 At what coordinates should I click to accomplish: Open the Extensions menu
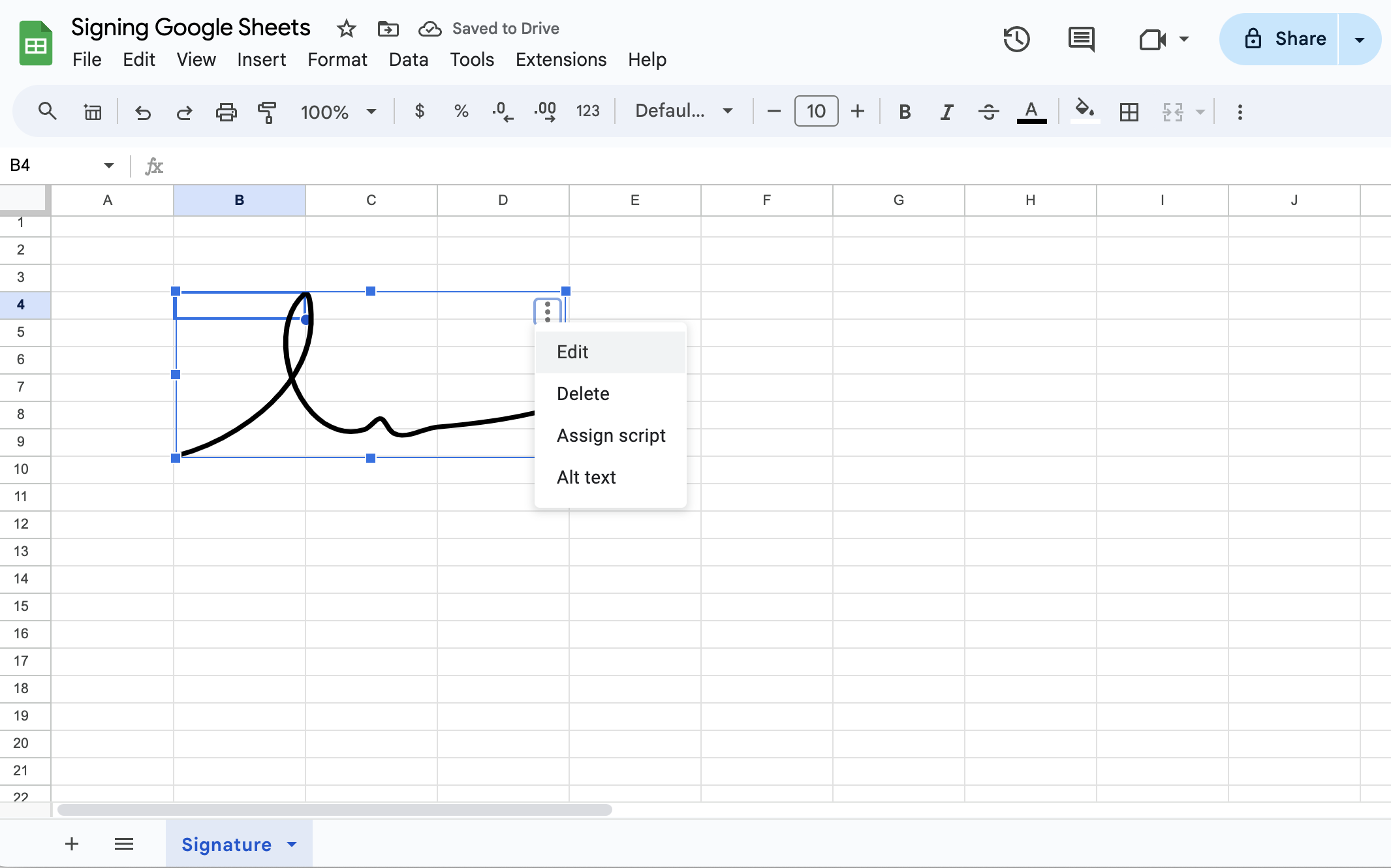(561, 59)
